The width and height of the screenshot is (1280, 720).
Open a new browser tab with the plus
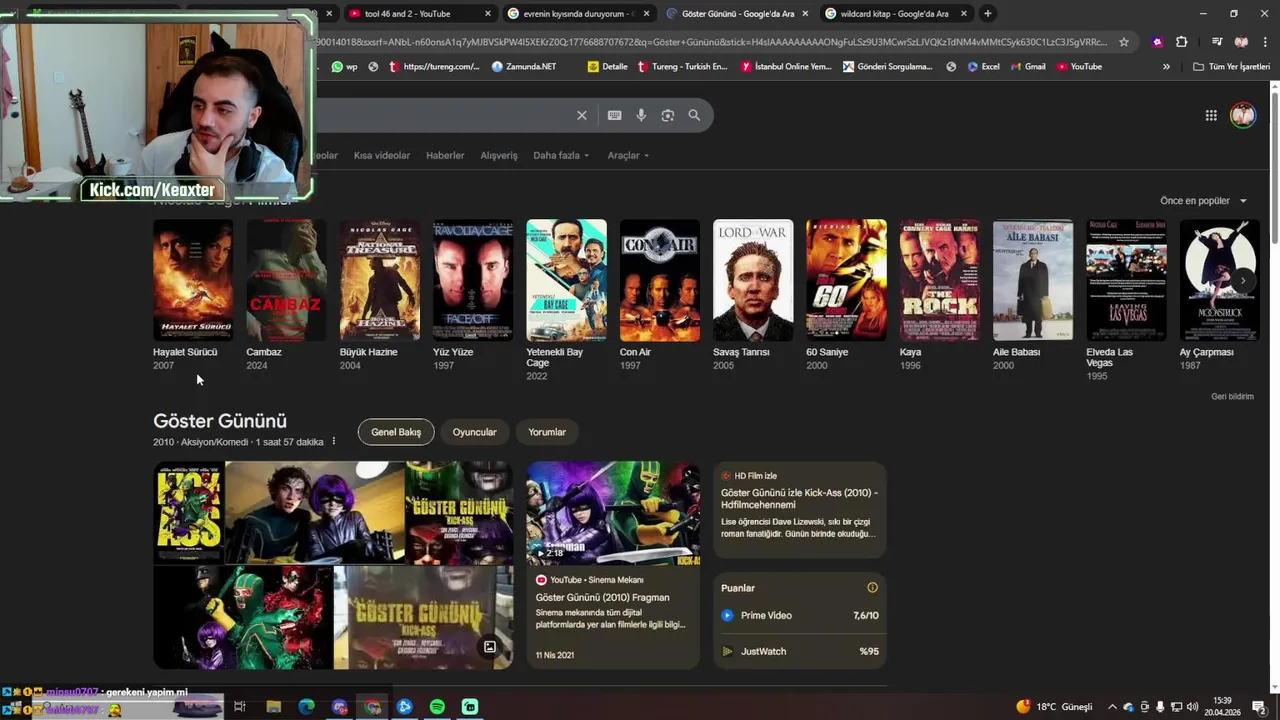tap(988, 13)
